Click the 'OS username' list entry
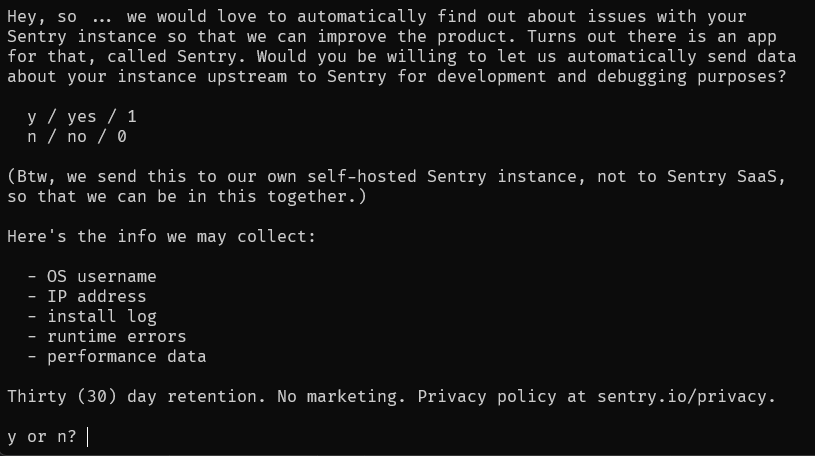The image size is (815, 456). point(101,277)
